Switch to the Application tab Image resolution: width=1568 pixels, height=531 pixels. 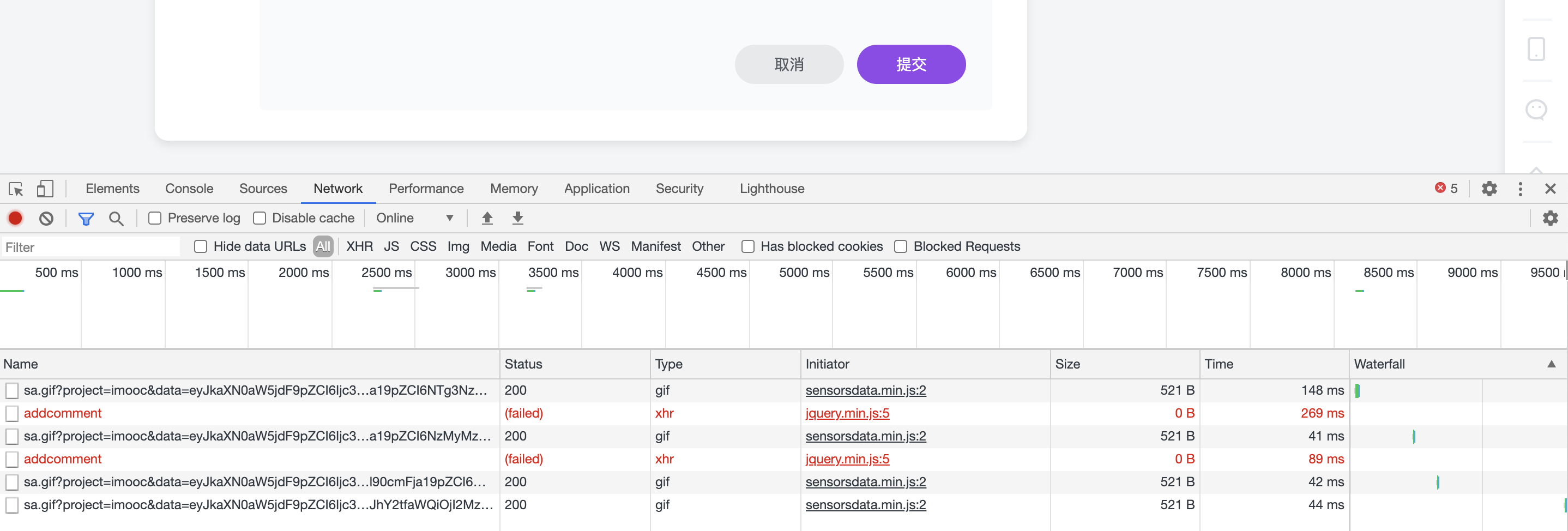coord(596,189)
